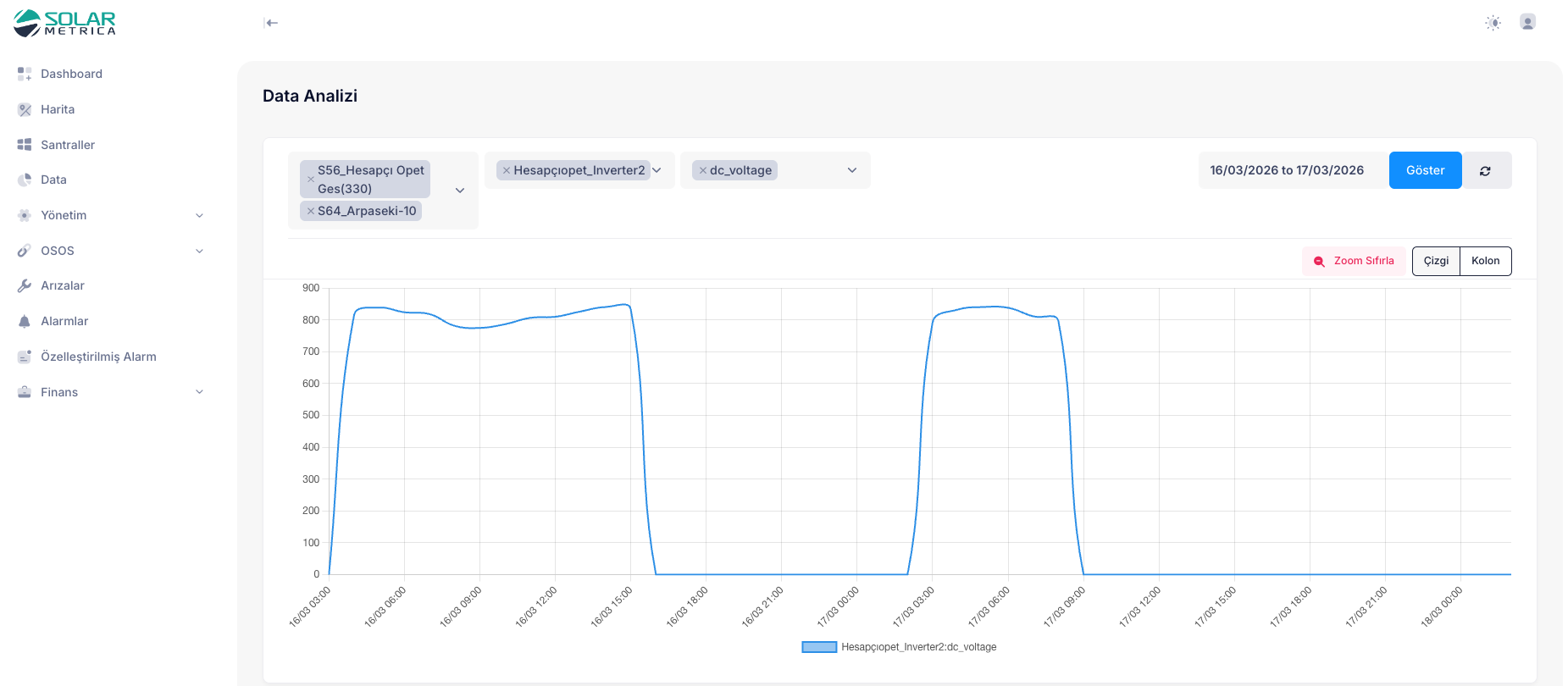Collapse sidebar with the arrow icon
The height and width of the screenshot is (686, 1568).
[x=271, y=23]
